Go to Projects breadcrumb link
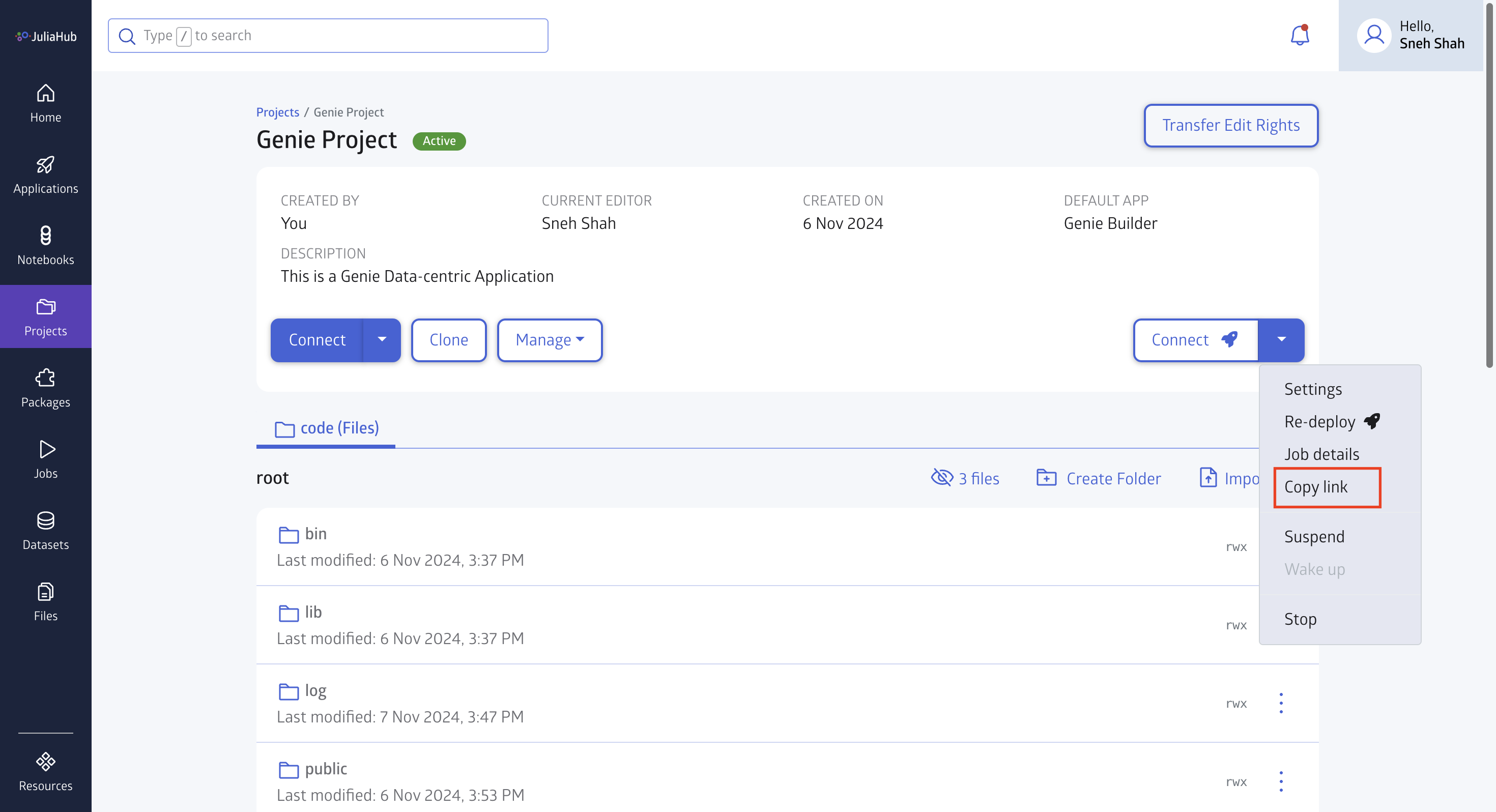Image resolution: width=1496 pixels, height=812 pixels. click(x=278, y=112)
